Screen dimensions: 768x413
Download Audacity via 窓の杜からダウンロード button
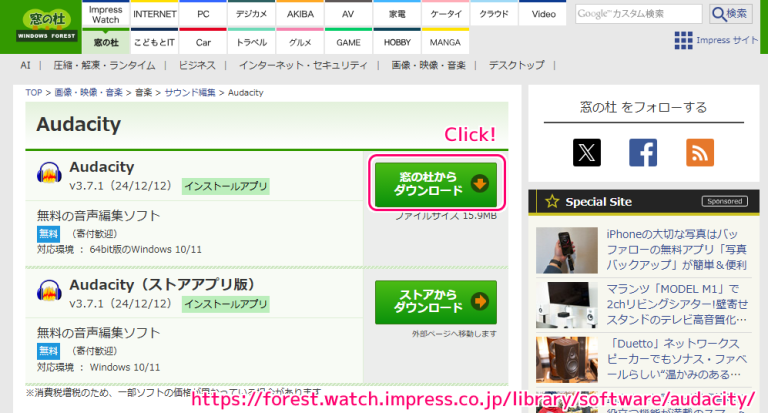tap(436, 183)
